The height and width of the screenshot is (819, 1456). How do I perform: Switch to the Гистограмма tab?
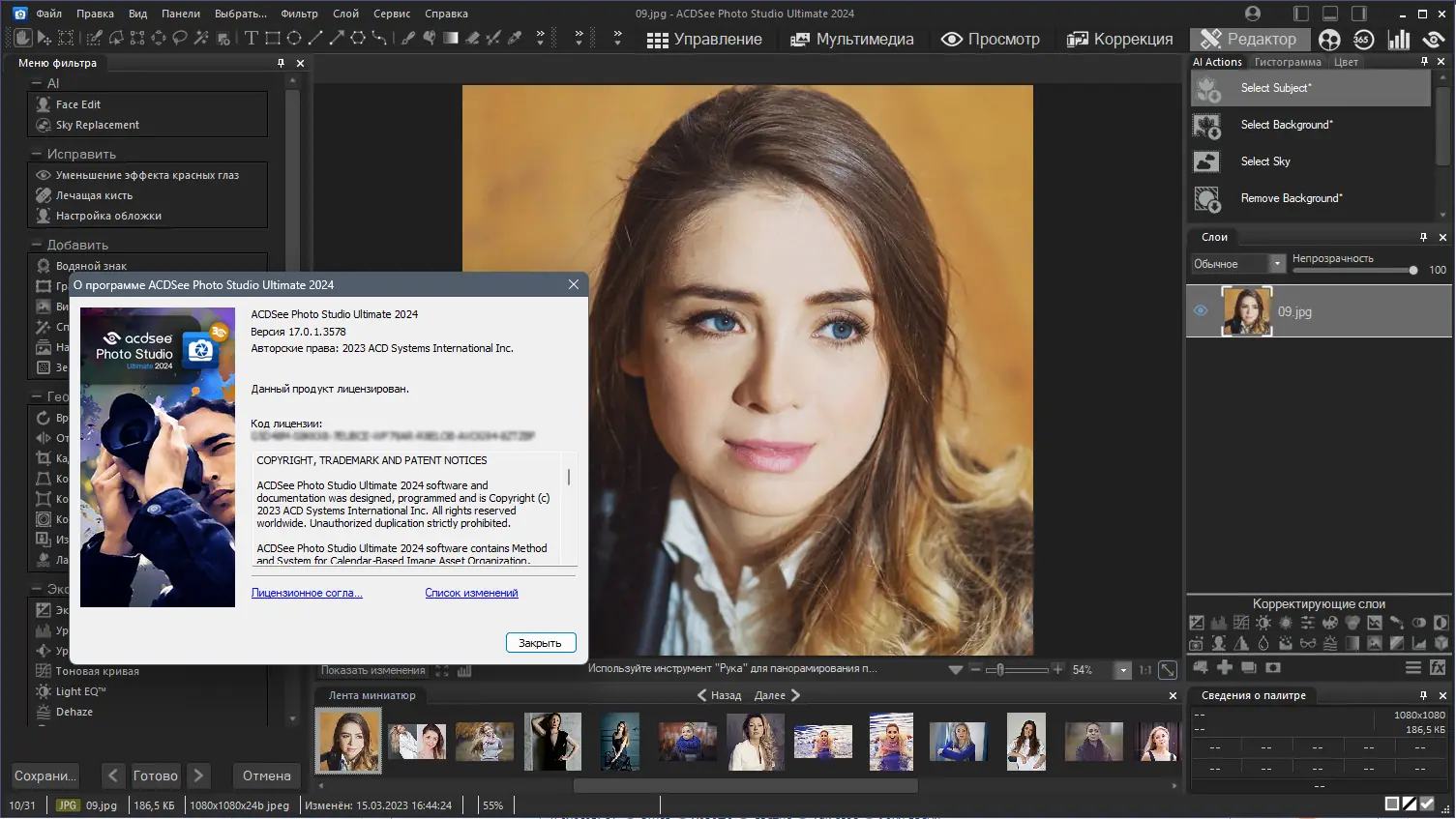tap(1287, 62)
